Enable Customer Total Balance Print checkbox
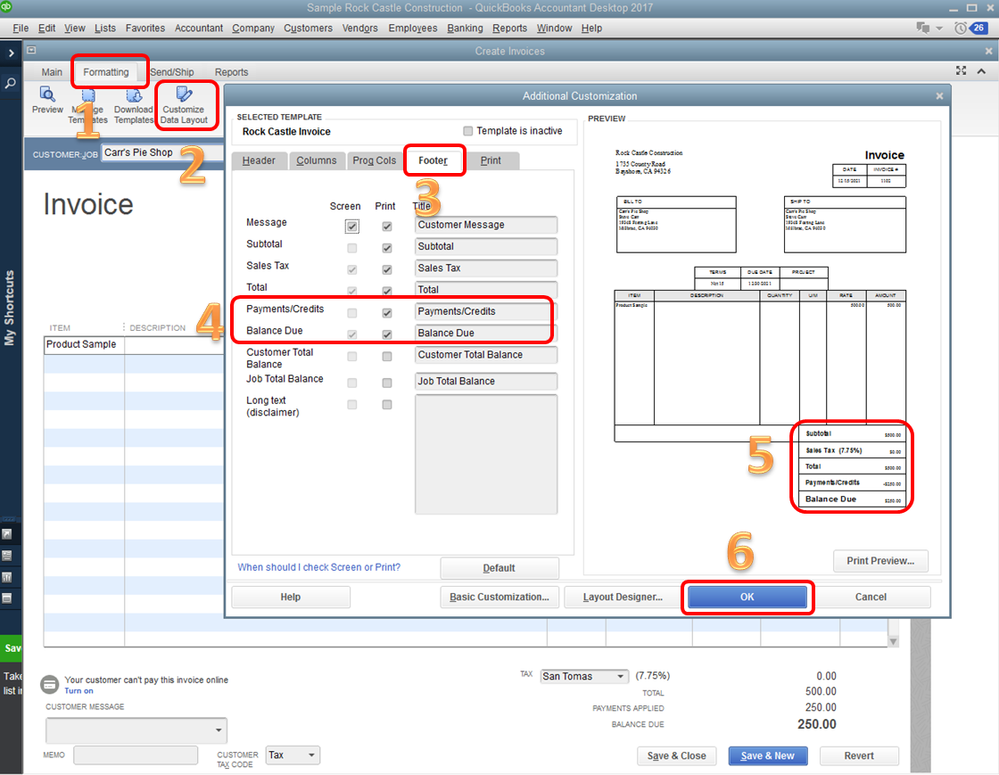Viewport: 999px width, 775px height. point(387,356)
